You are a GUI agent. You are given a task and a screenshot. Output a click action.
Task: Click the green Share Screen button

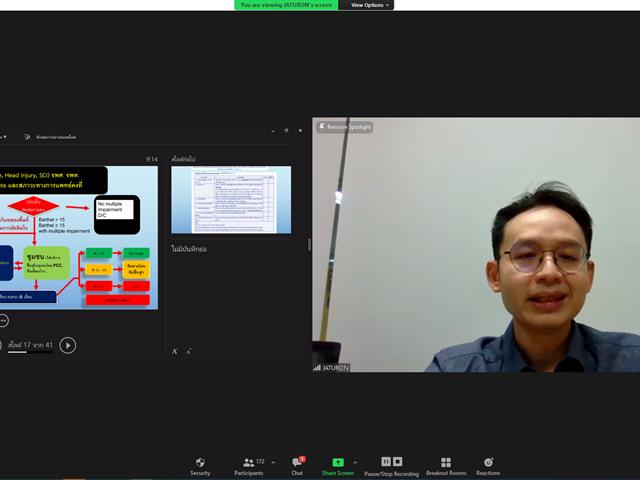pos(338,466)
